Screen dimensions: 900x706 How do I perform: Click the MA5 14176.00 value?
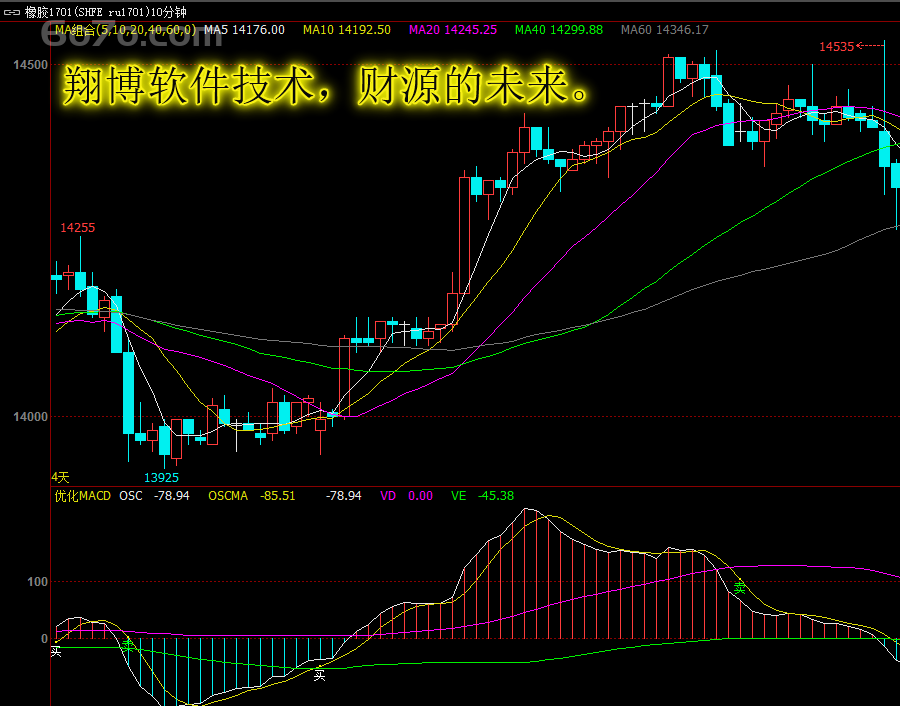click(x=245, y=30)
